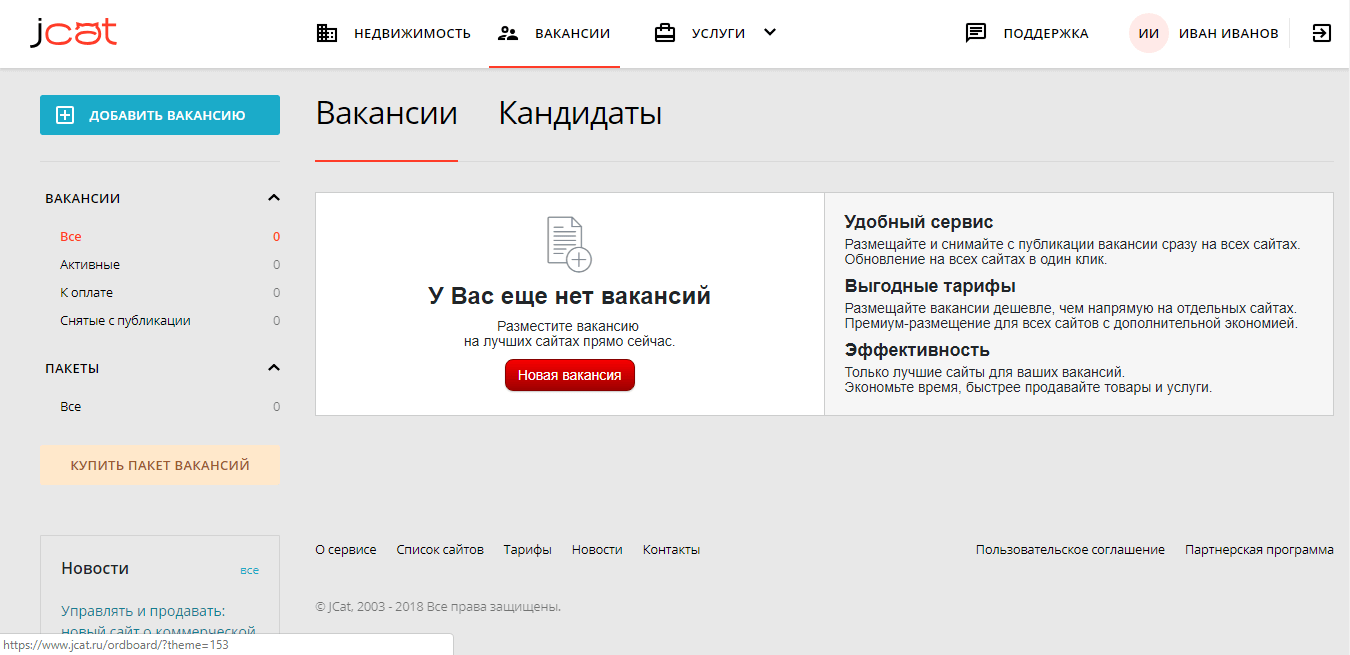Select Снятые с публикации filter
The image size is (1350, 655).
(x=125, y=321)
